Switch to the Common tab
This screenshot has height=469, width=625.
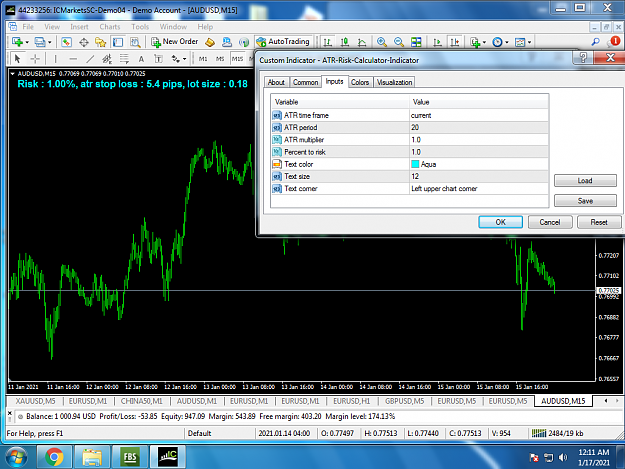pos(305,82)
